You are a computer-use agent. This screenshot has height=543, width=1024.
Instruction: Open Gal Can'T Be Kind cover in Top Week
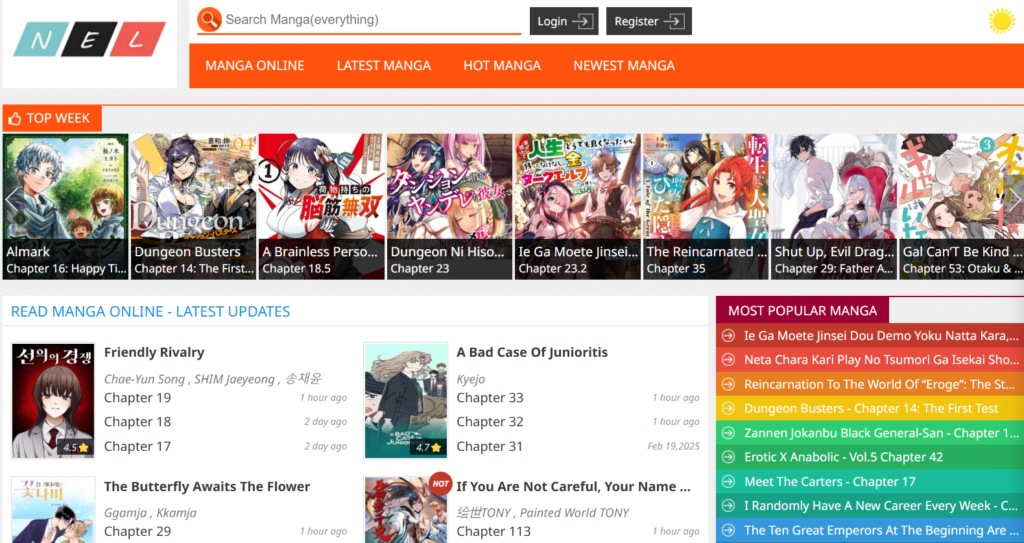pos(961,206)
